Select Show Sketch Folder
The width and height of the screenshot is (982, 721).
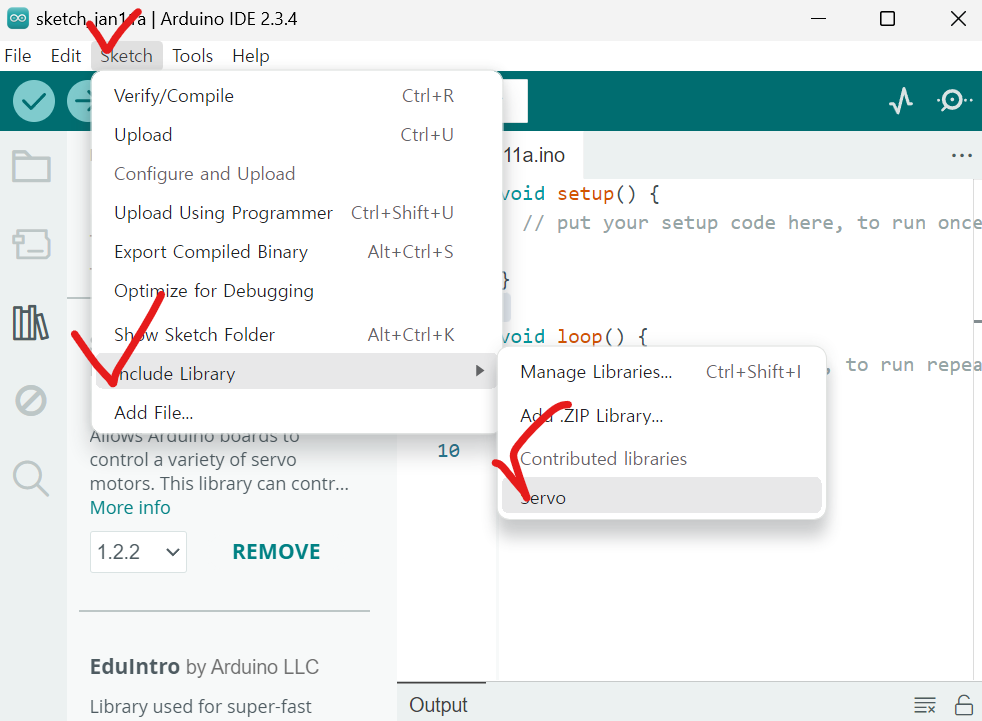[296, 335]
